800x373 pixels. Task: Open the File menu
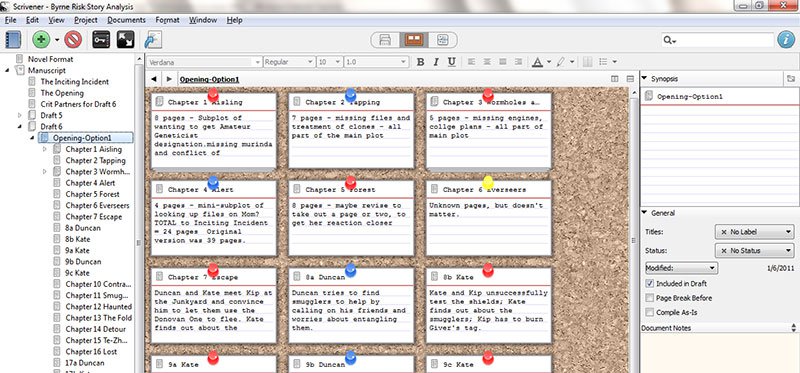pyautogui.click(x=10, y=20)
